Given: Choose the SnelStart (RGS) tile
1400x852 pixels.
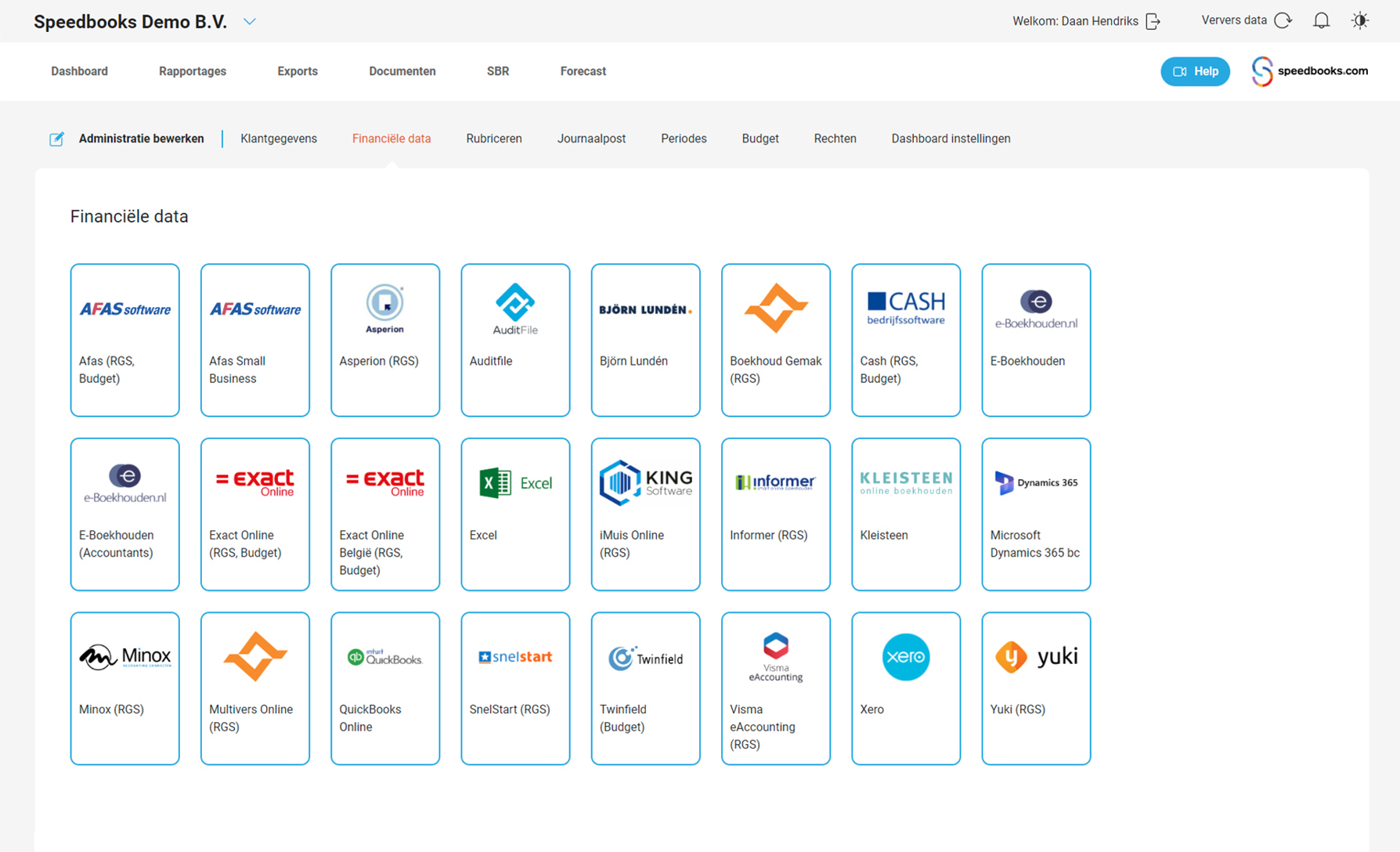Looking at the screenshot, I should [515, 688].
